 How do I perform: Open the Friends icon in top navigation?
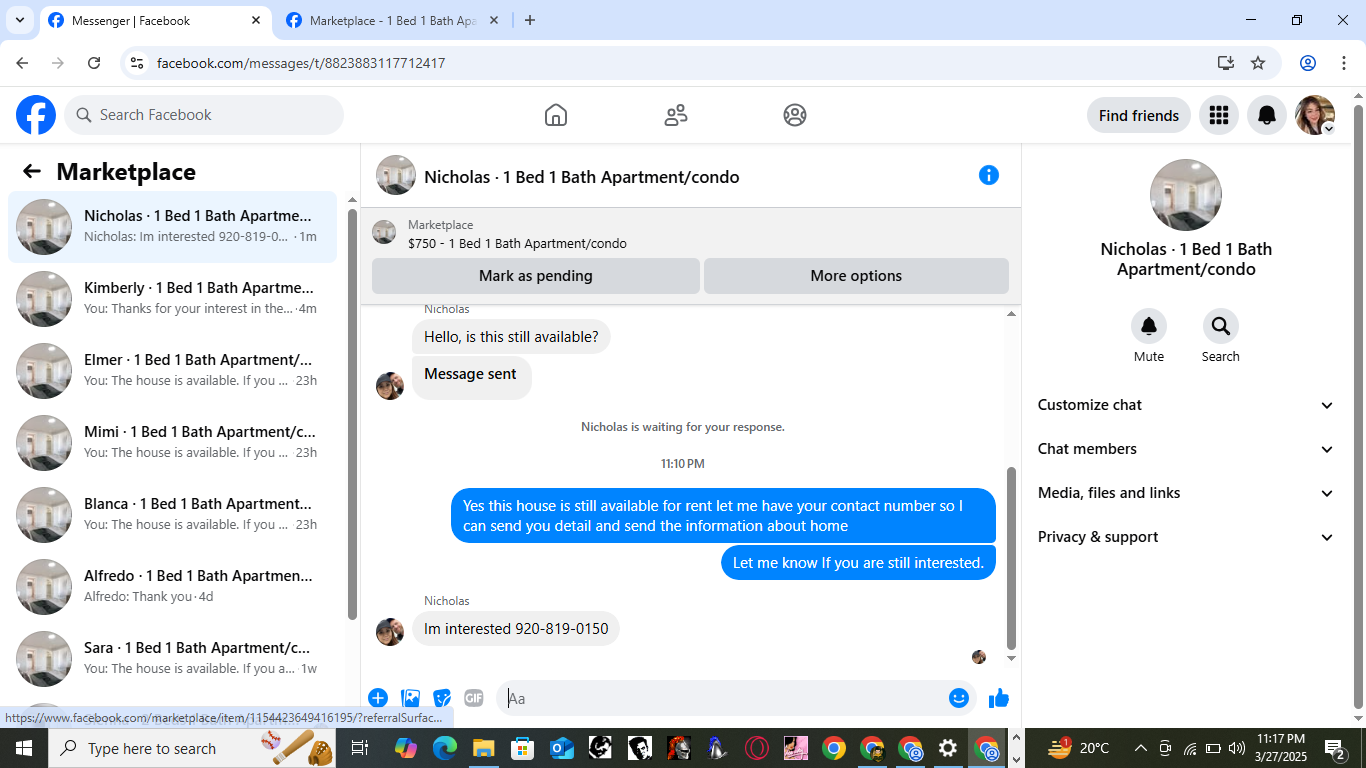coord(676,115)
